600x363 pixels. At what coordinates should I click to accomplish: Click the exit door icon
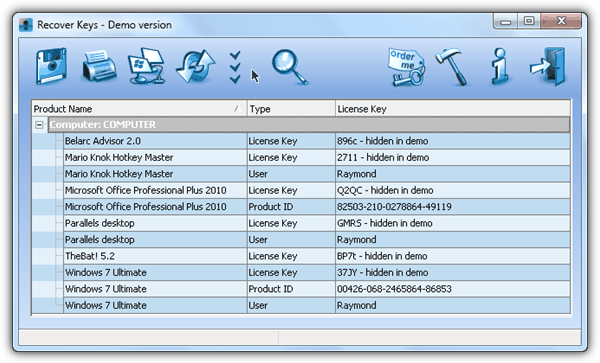pyautogui.click(x=548, y=66)
